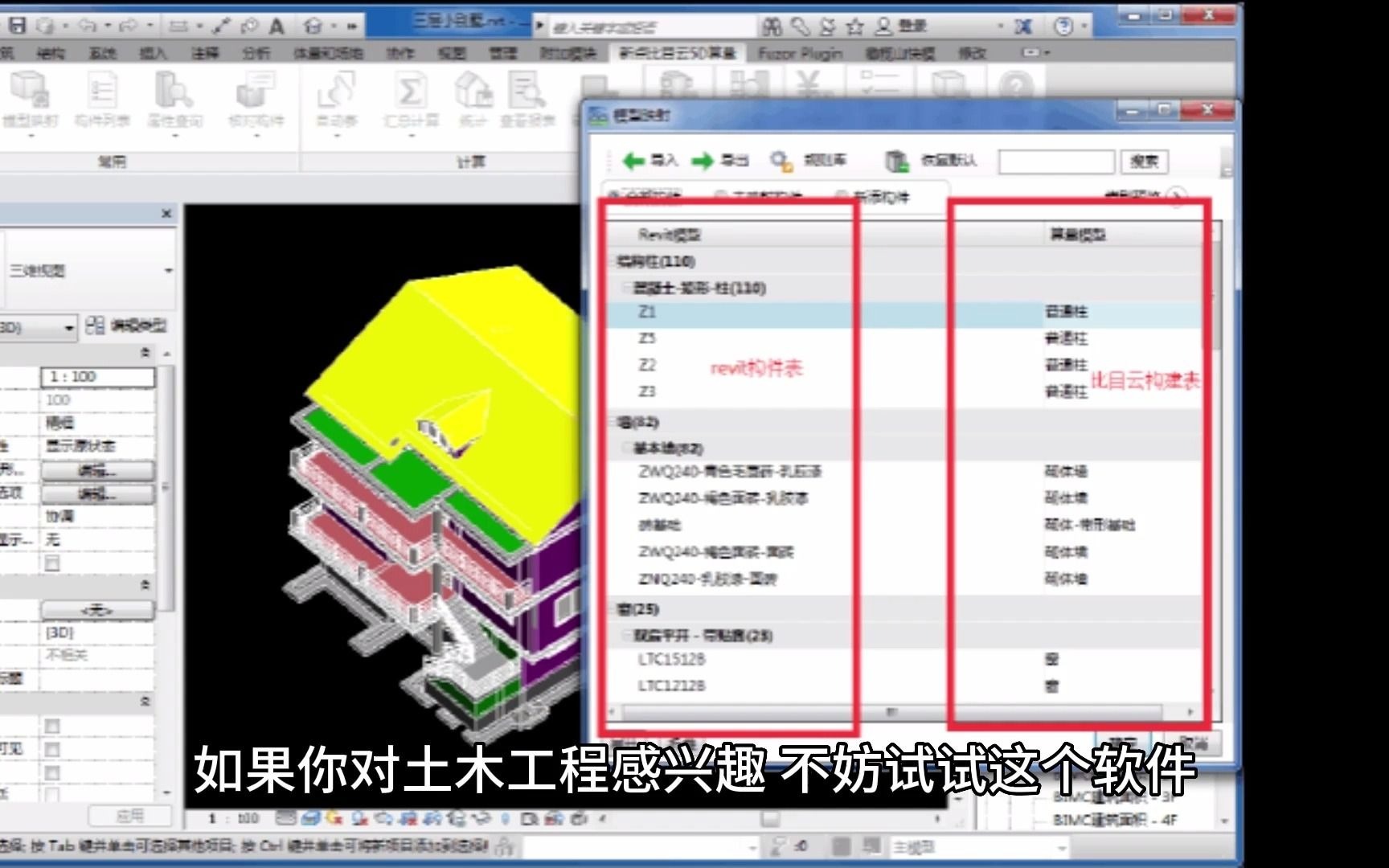Click the search button in mapping dialog
Screen dimensions: 1389x868
point(1144,162)
